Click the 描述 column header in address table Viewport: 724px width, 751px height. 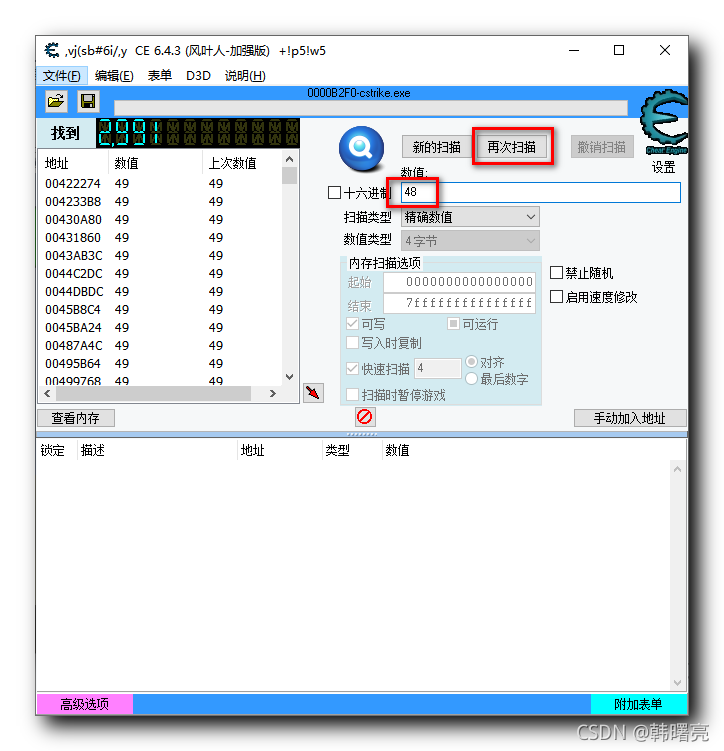point(157,450)
